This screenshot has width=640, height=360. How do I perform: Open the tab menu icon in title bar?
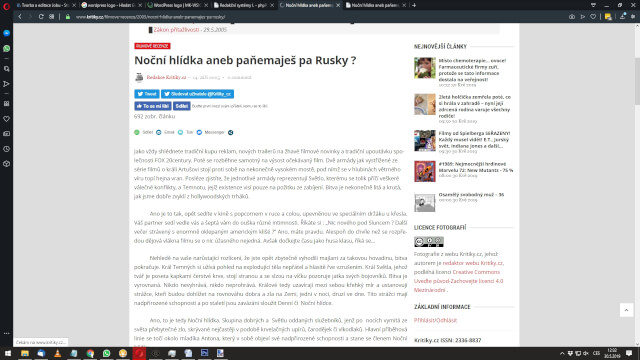[593, 5]
